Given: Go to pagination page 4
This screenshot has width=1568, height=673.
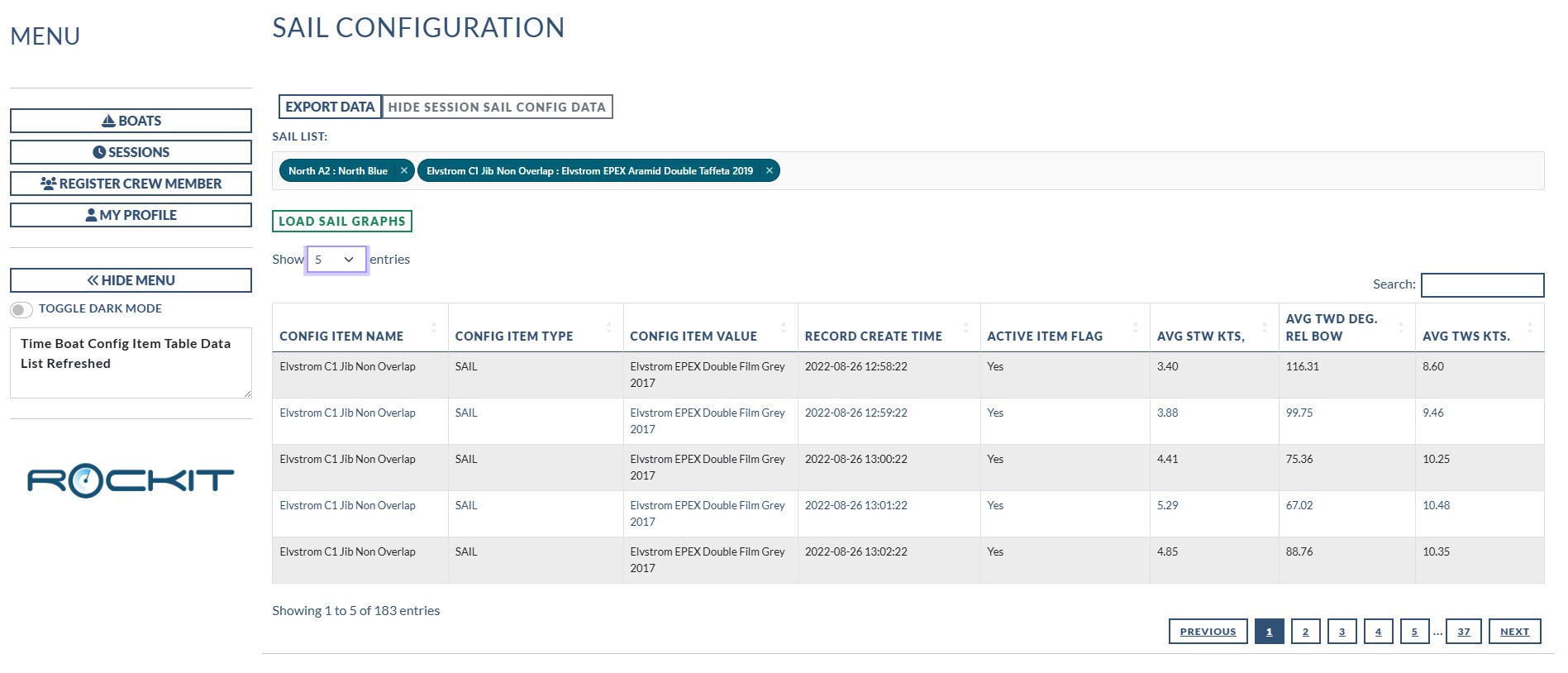Looking at the screenshot, I should (1378, 631).
